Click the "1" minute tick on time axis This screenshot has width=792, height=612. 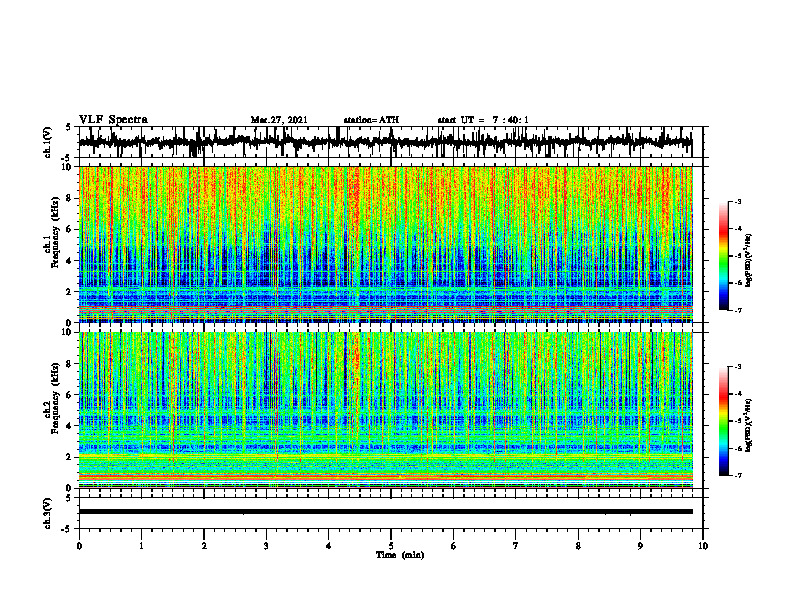click(x=141, y=546)
